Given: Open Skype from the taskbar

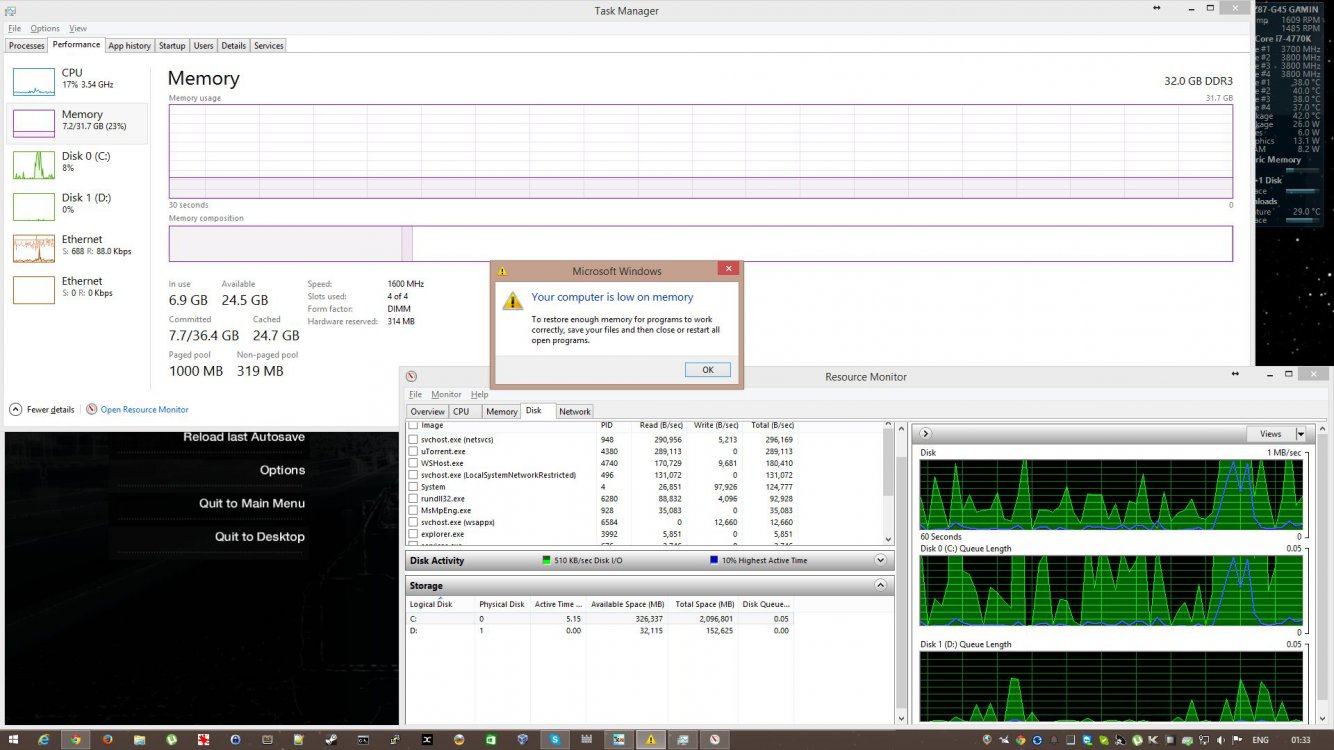Looking at the screenshot, I should [x=554, y=740].
